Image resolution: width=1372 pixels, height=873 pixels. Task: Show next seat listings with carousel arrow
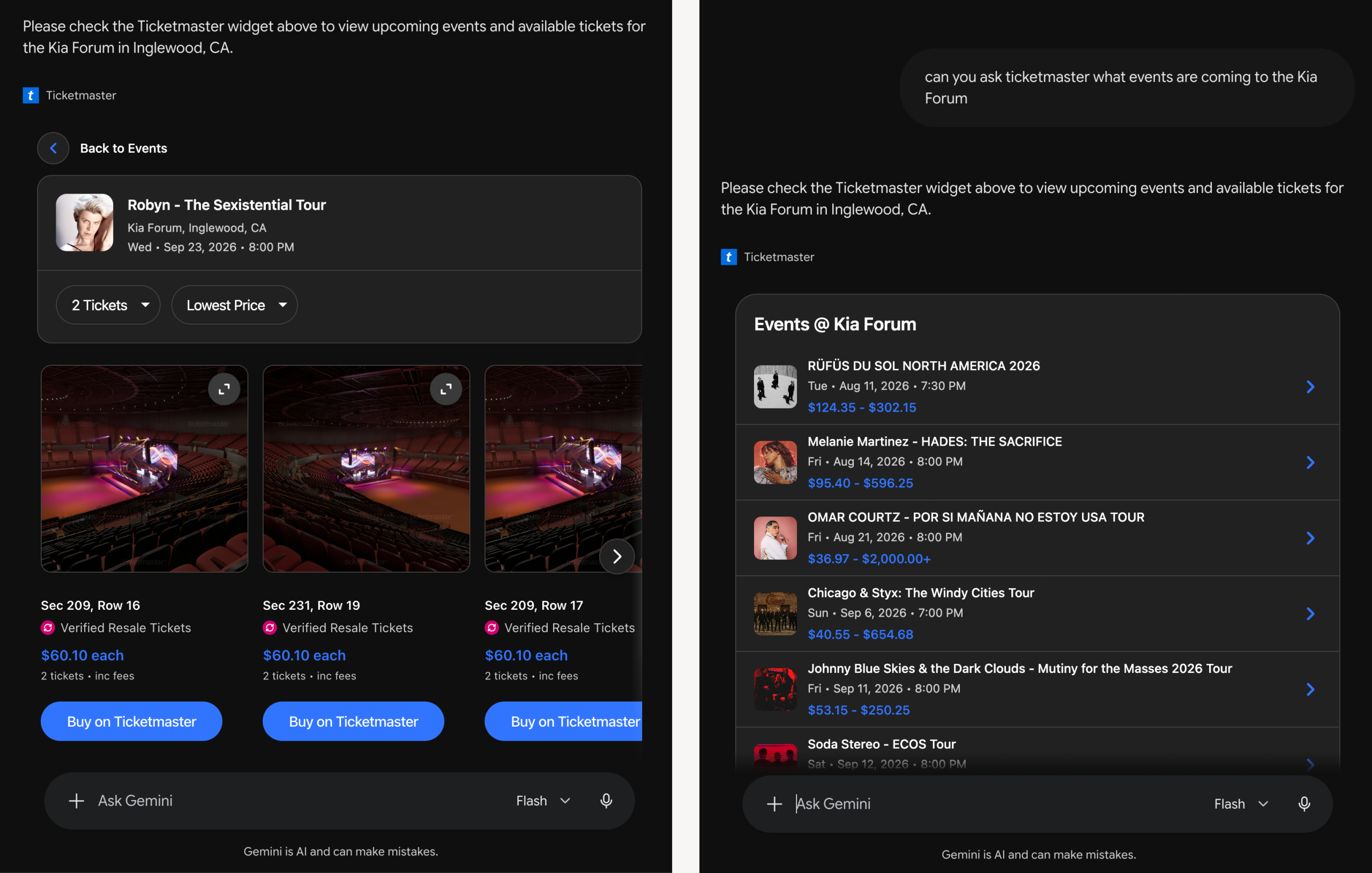(x=616, y=556)
